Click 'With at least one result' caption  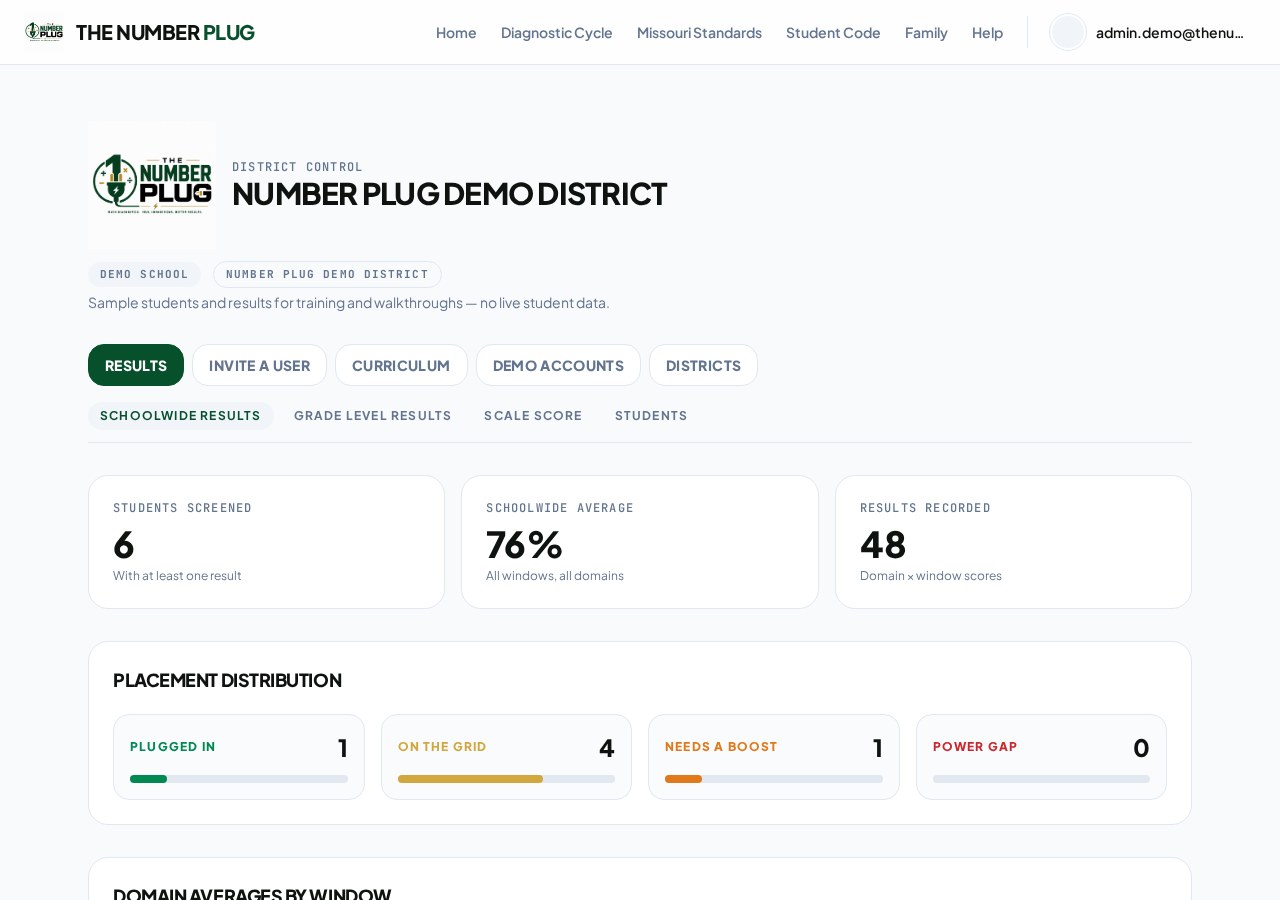point(177,576)
